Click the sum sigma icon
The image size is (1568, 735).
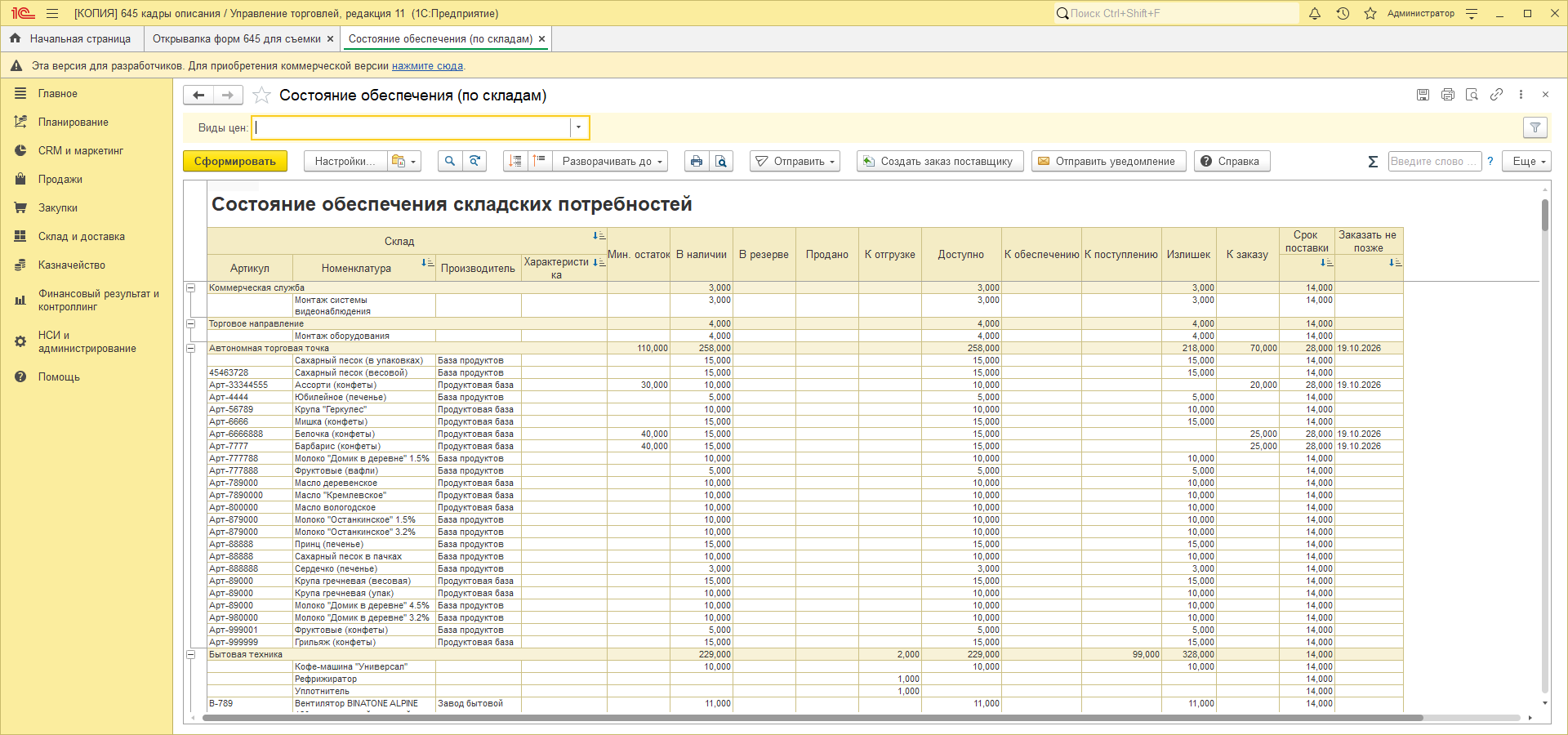point(1373,162)
